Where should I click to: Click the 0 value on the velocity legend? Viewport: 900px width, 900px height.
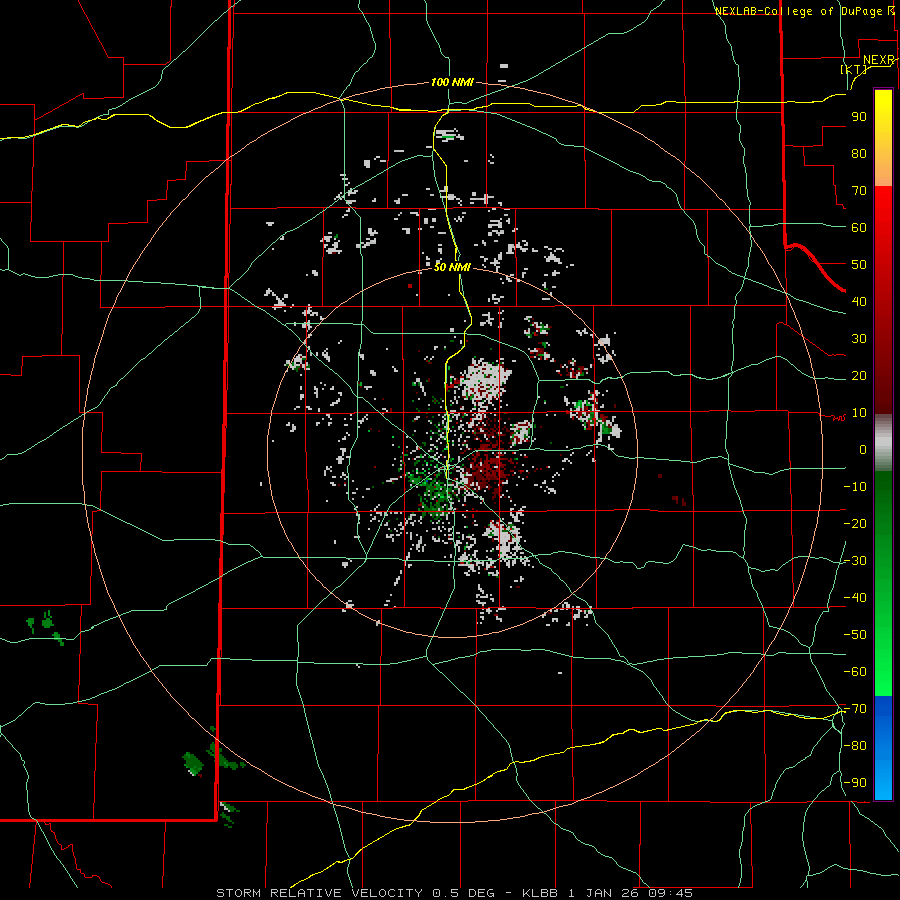pos(863,449)
